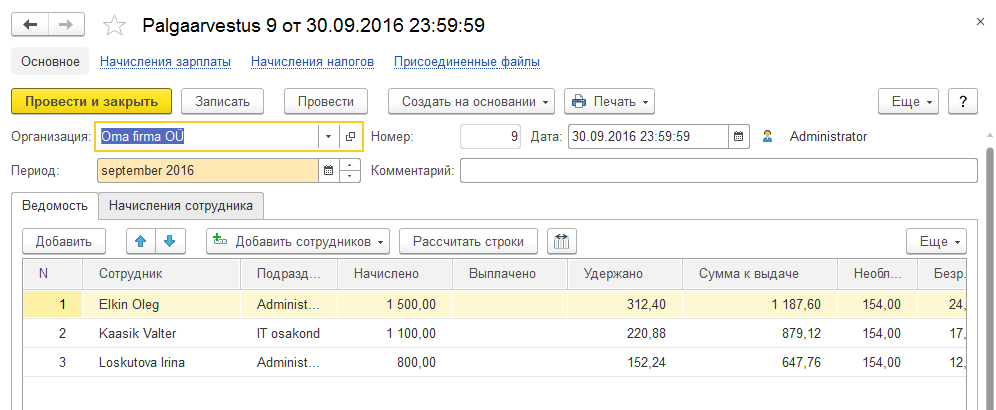Expand the Добавить сотрудников dropdown

(x=298, y=241)
